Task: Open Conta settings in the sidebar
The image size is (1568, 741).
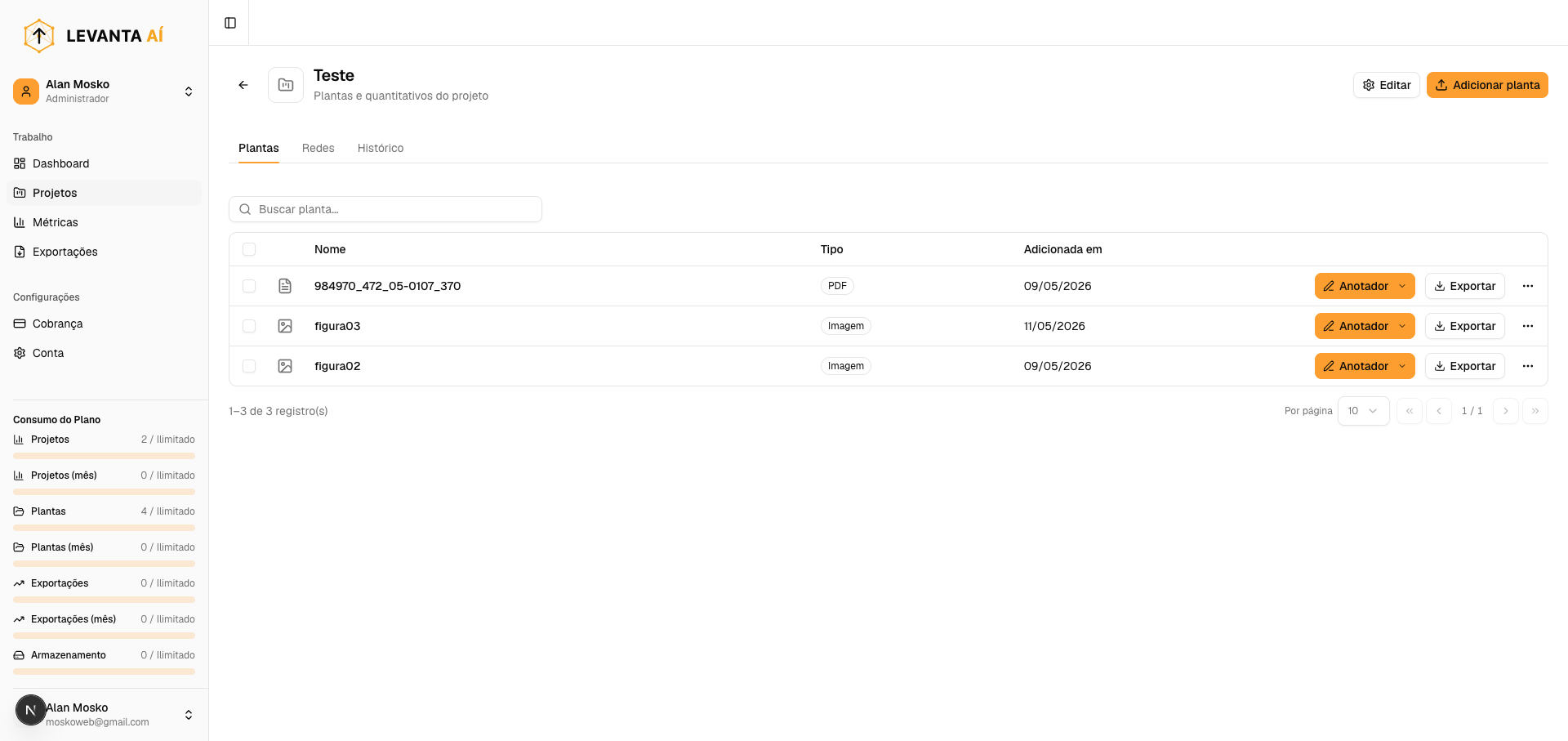Action: pos(104,353)
